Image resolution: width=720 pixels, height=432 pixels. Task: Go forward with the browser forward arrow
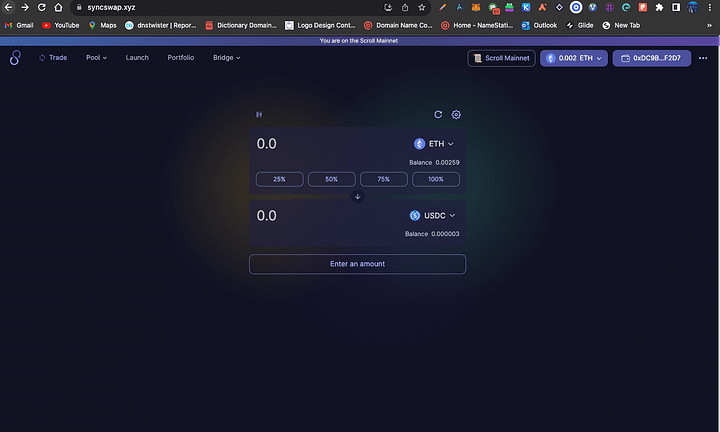(x=25, y=7)
